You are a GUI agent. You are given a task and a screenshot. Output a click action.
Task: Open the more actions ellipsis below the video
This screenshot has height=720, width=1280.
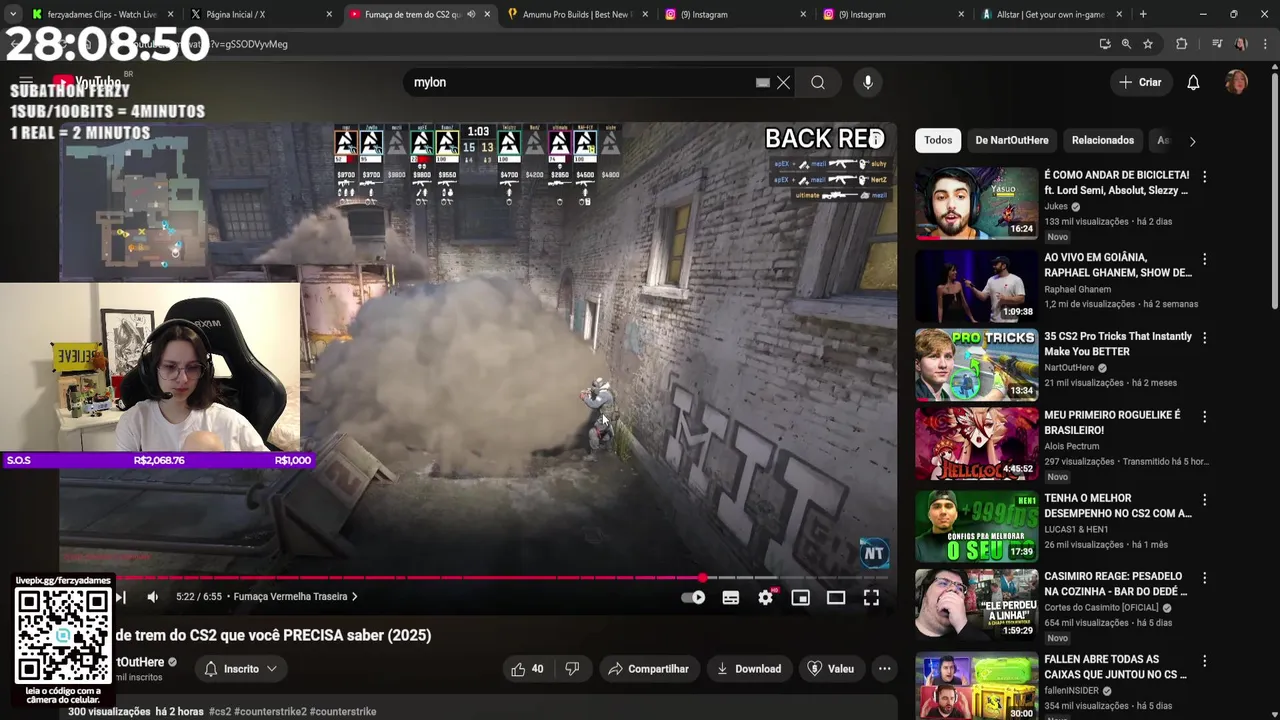tap(884, 669)
